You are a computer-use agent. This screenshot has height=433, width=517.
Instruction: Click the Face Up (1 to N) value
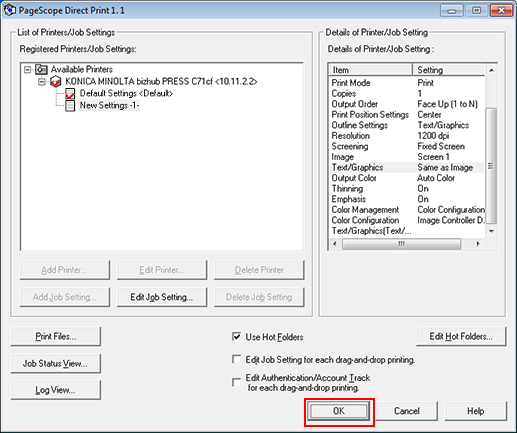447,104
